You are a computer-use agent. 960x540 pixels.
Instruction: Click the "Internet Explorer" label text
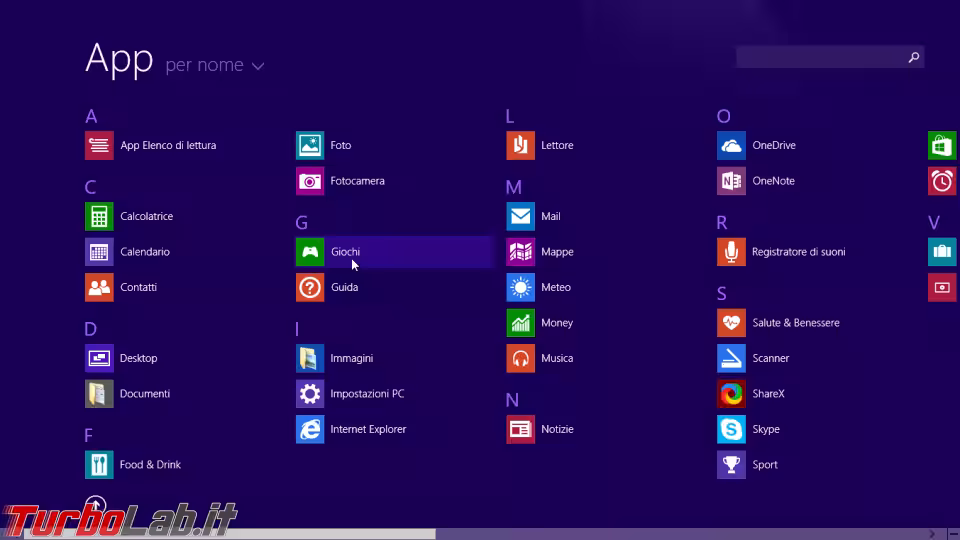[368, 429]
